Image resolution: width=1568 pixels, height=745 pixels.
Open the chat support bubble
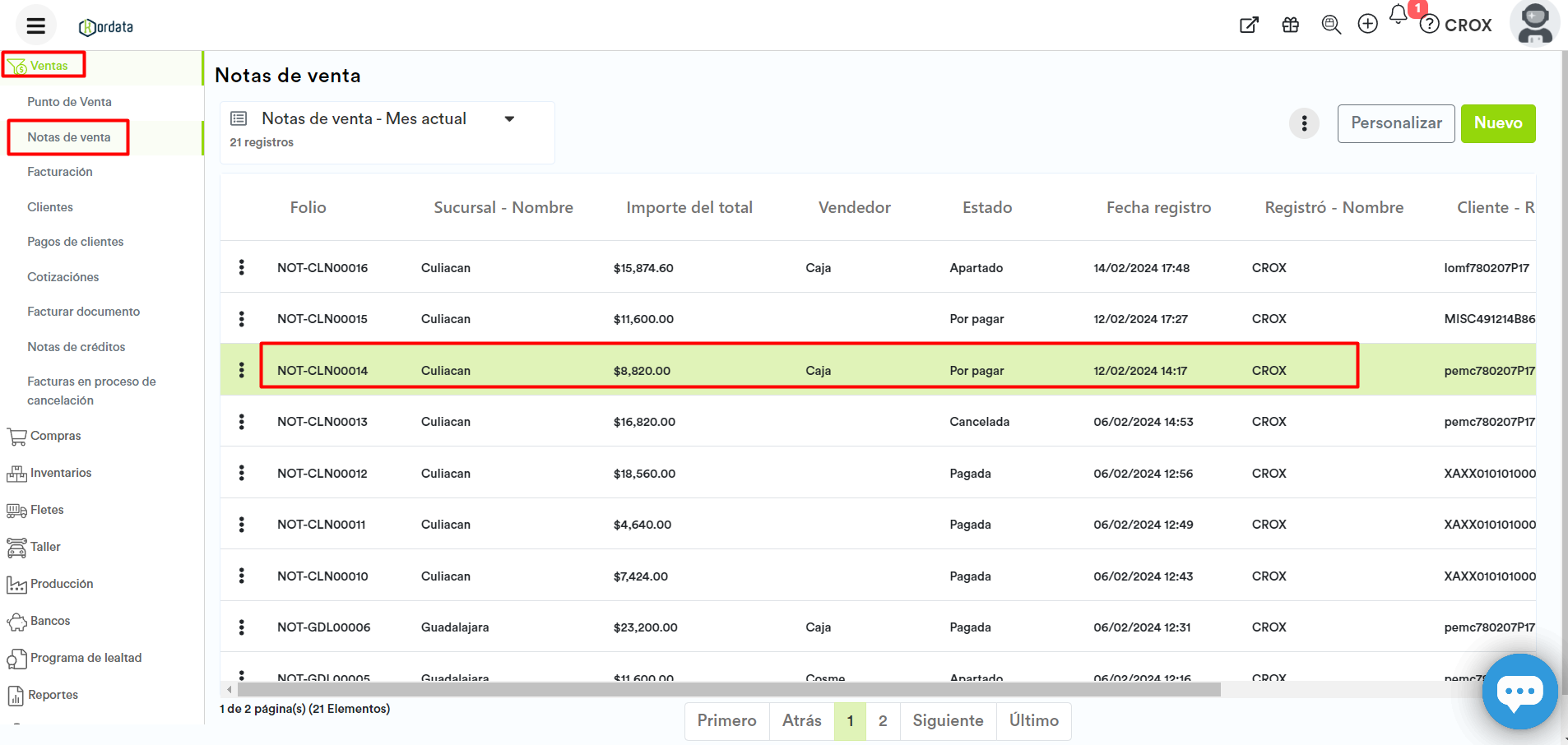coord(1519,692)
